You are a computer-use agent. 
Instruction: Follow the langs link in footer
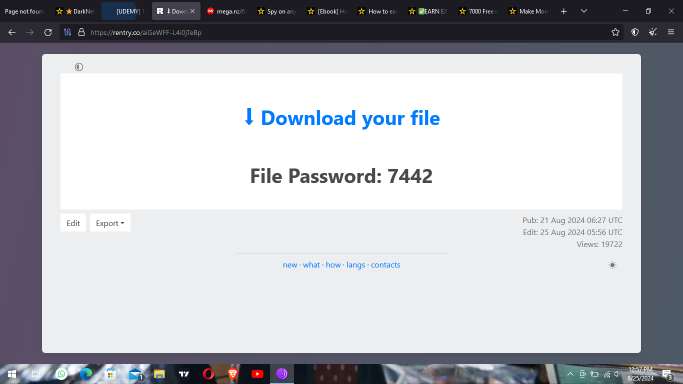point(356,265)
